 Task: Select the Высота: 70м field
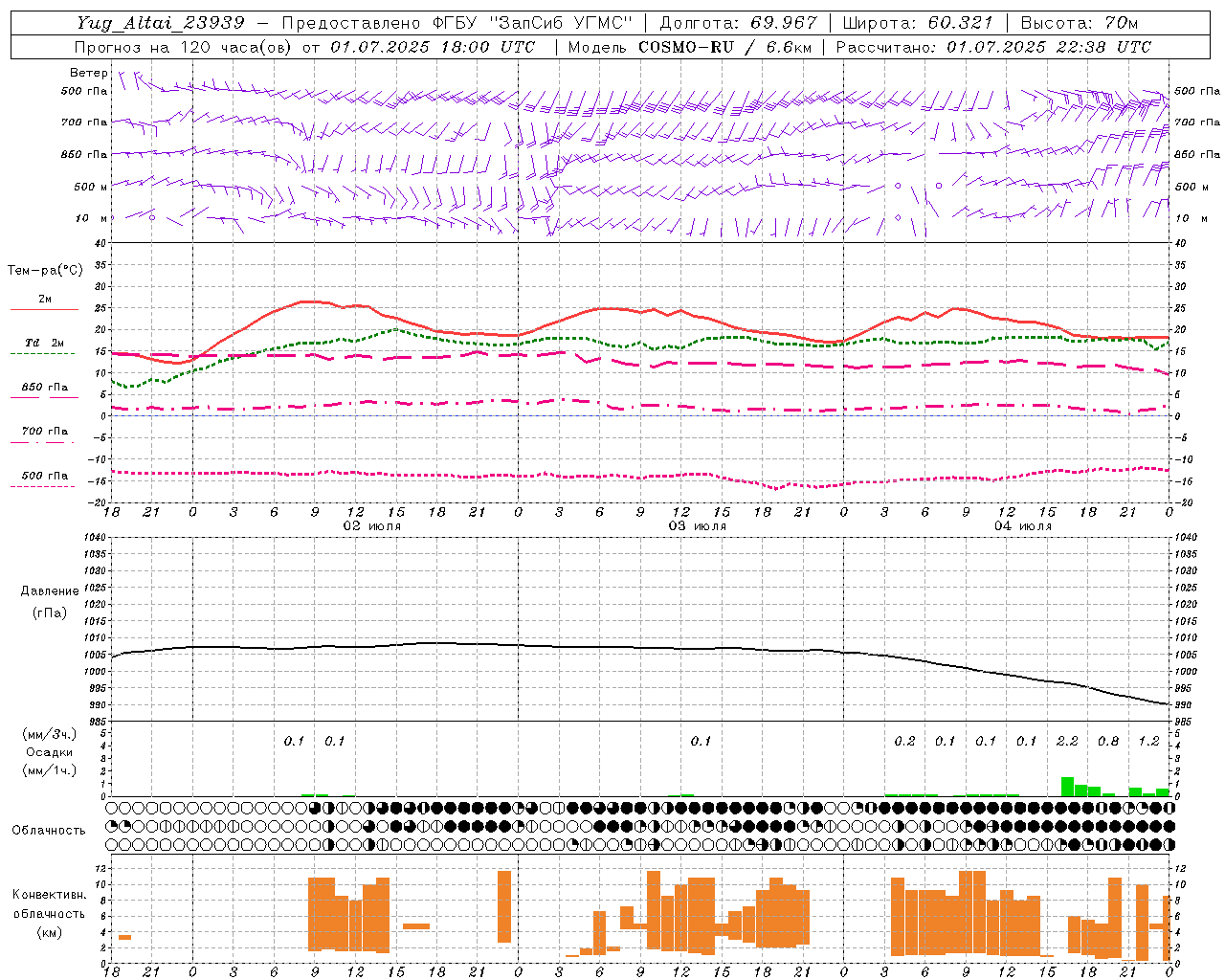pos(1080,23)
